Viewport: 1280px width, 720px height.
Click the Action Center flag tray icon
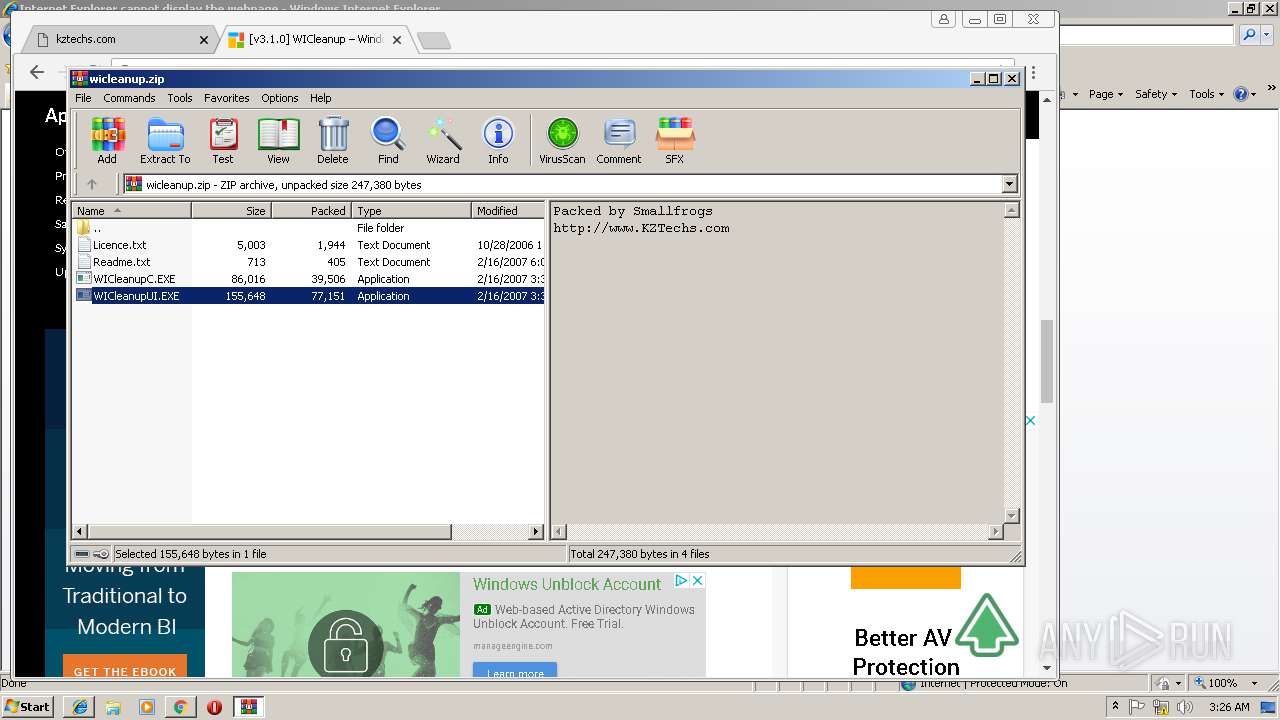[x=1138, y=707]
